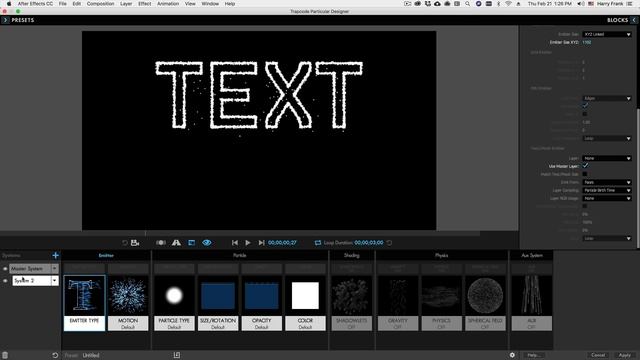Edit the Loop Duration timecode value
This screenshot has width=640, height=360.
tap(369, 243)
